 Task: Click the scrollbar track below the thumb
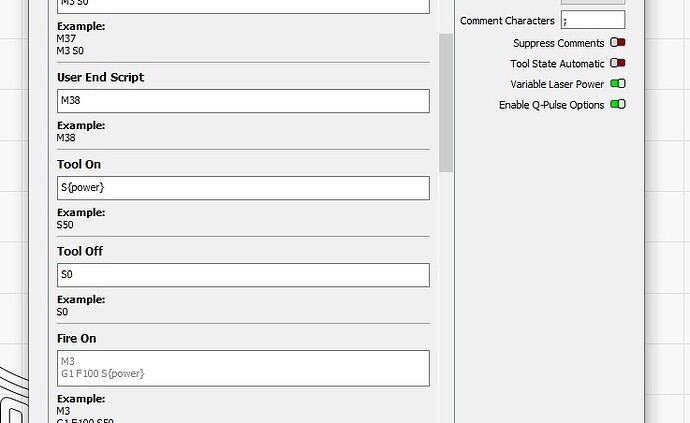click(x=446, y=300)
